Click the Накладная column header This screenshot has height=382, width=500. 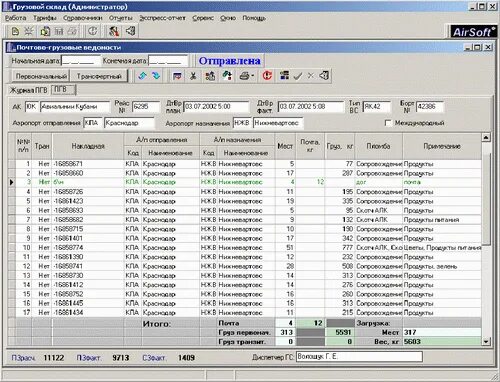click(88, 146)
